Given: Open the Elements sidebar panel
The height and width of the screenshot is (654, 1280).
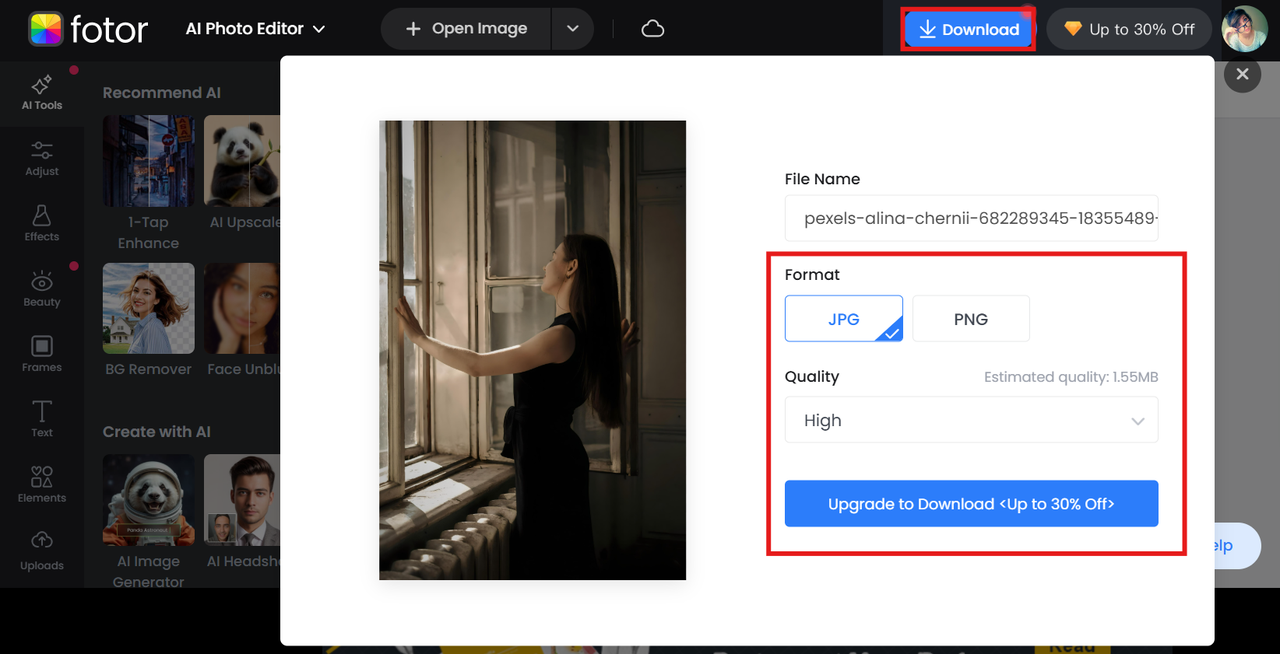Looking at the screenshot, I should (x=42, y=484).
